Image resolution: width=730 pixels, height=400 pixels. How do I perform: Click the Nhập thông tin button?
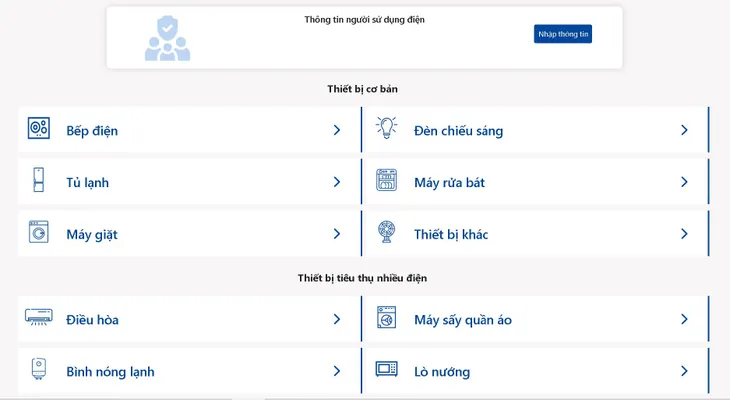click(x=563, y=34)
